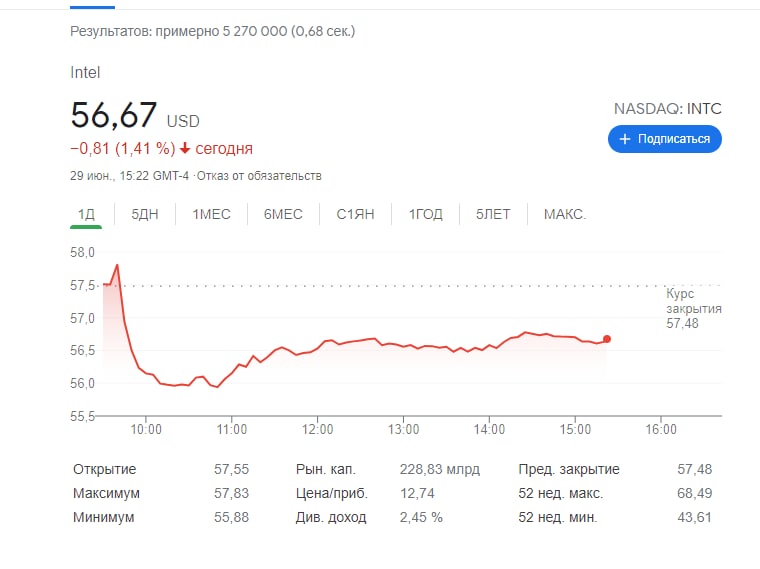Select the 1Д chart range tab
The height and width of the screenshot is (569, 760).
[x=86, y=214]
